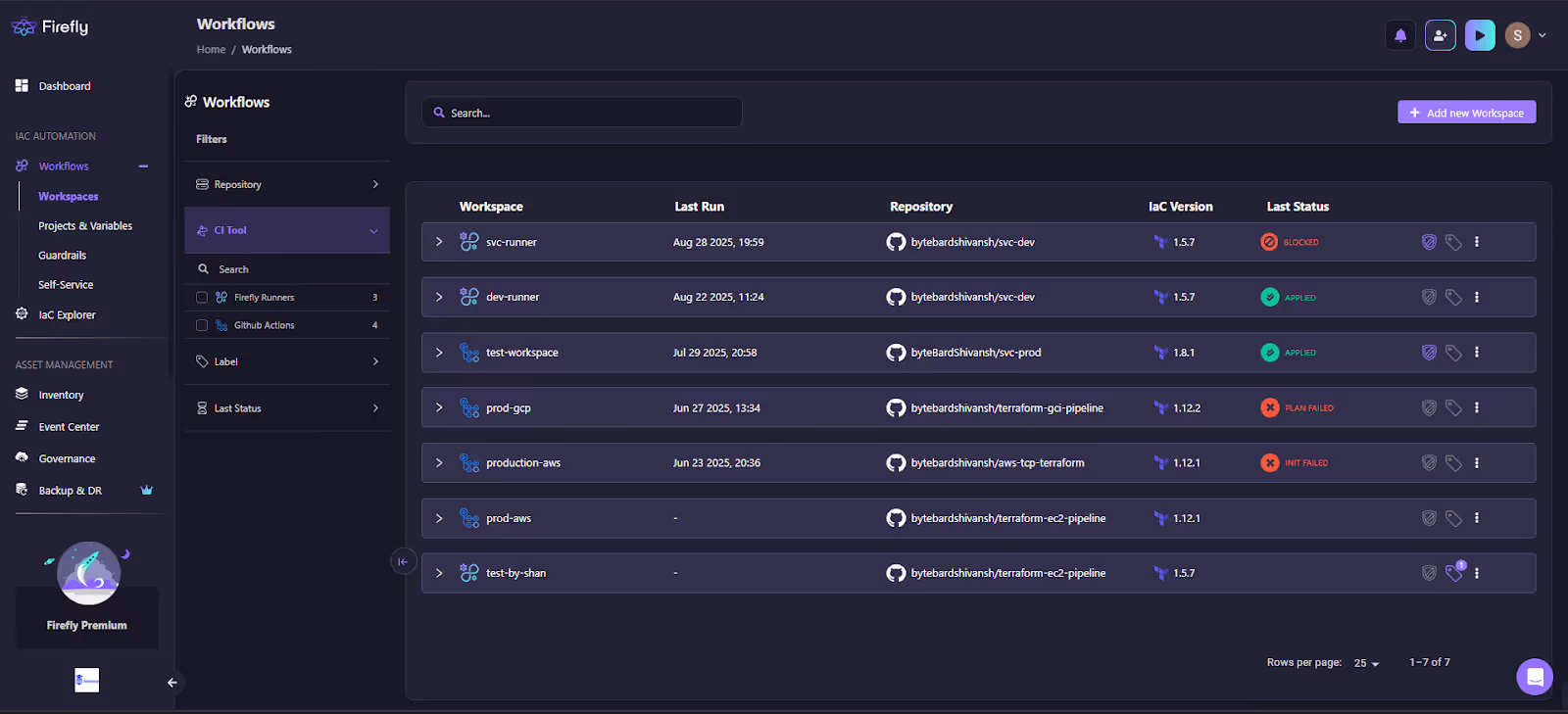Expand the Repository filter
This screenshot has width=1568, height=714.
point(287,184)
